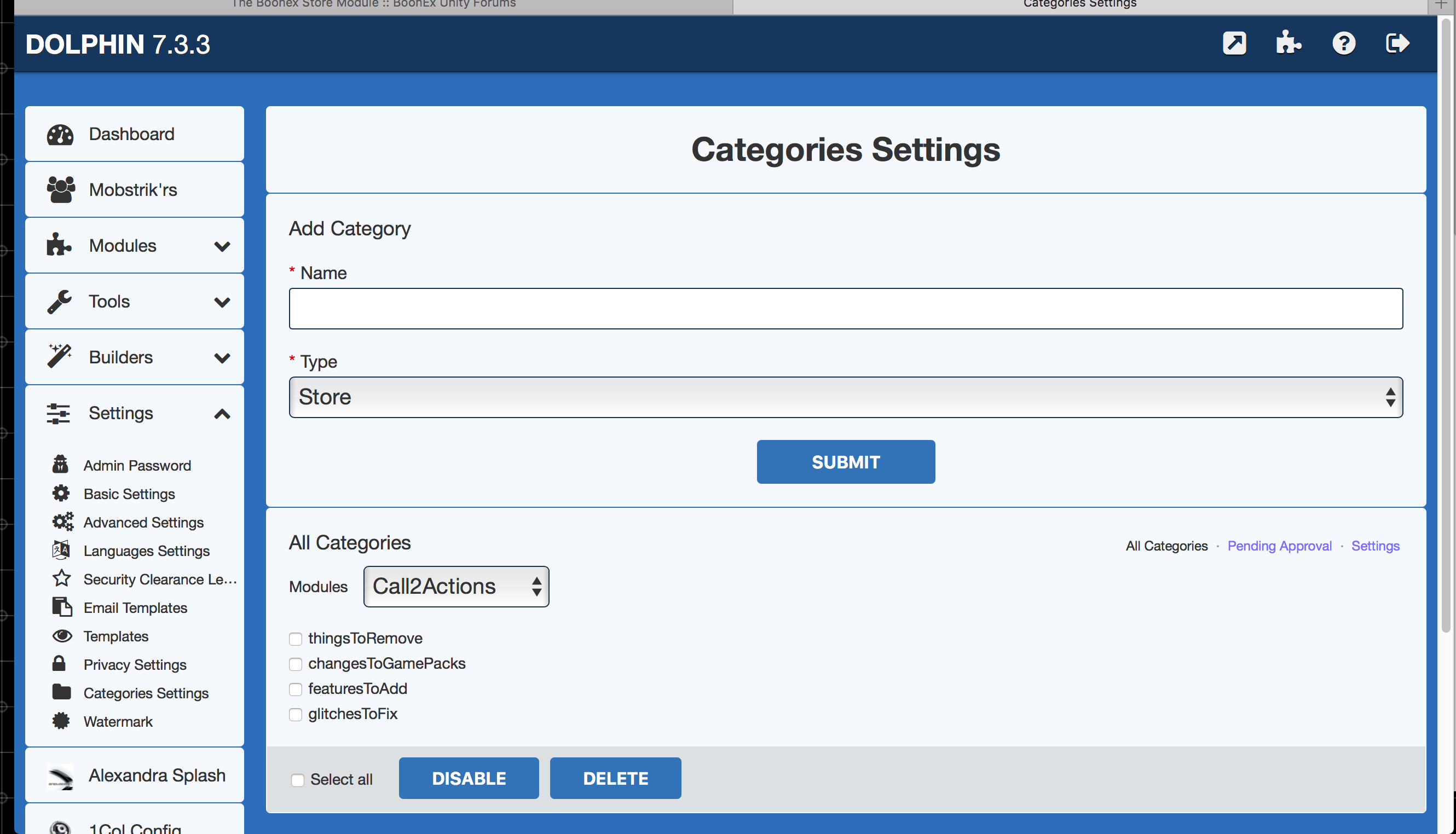Screen dimensions: 1456x834
Task: Tick the glitchesToFix category checkbox
Action: tap(296, 714)
